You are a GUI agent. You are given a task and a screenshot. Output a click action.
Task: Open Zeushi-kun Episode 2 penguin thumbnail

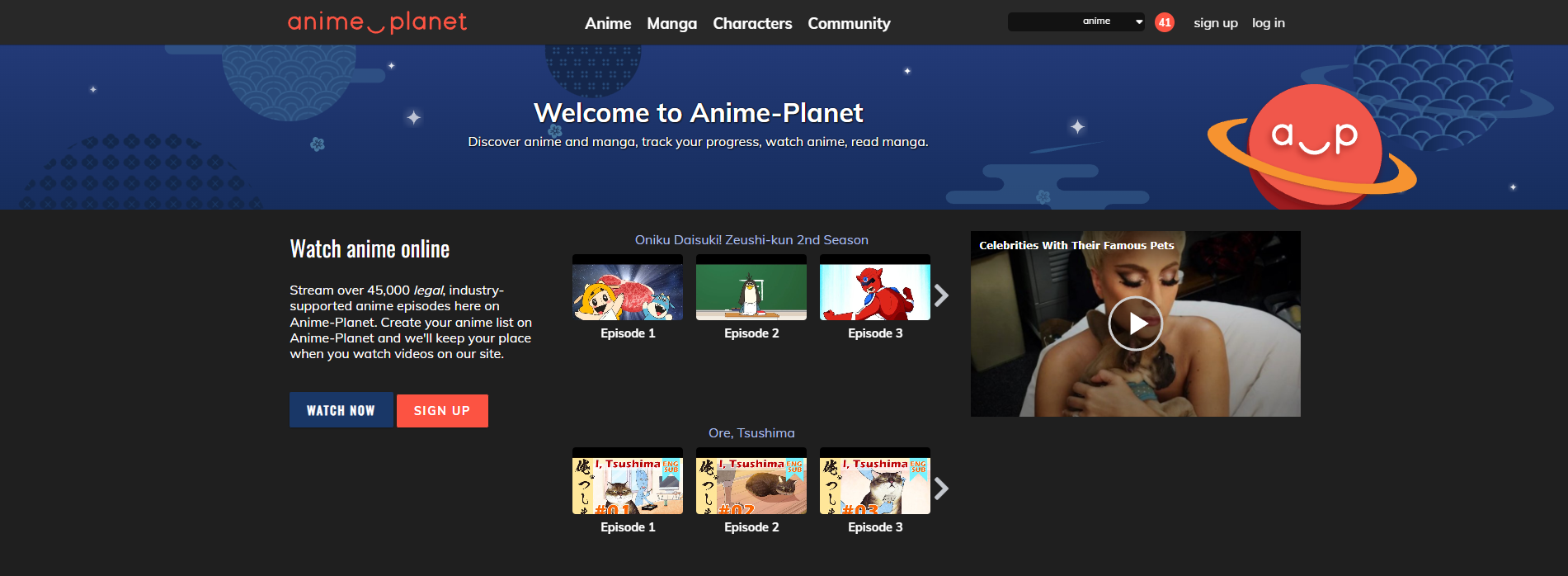tap(751, 287)
